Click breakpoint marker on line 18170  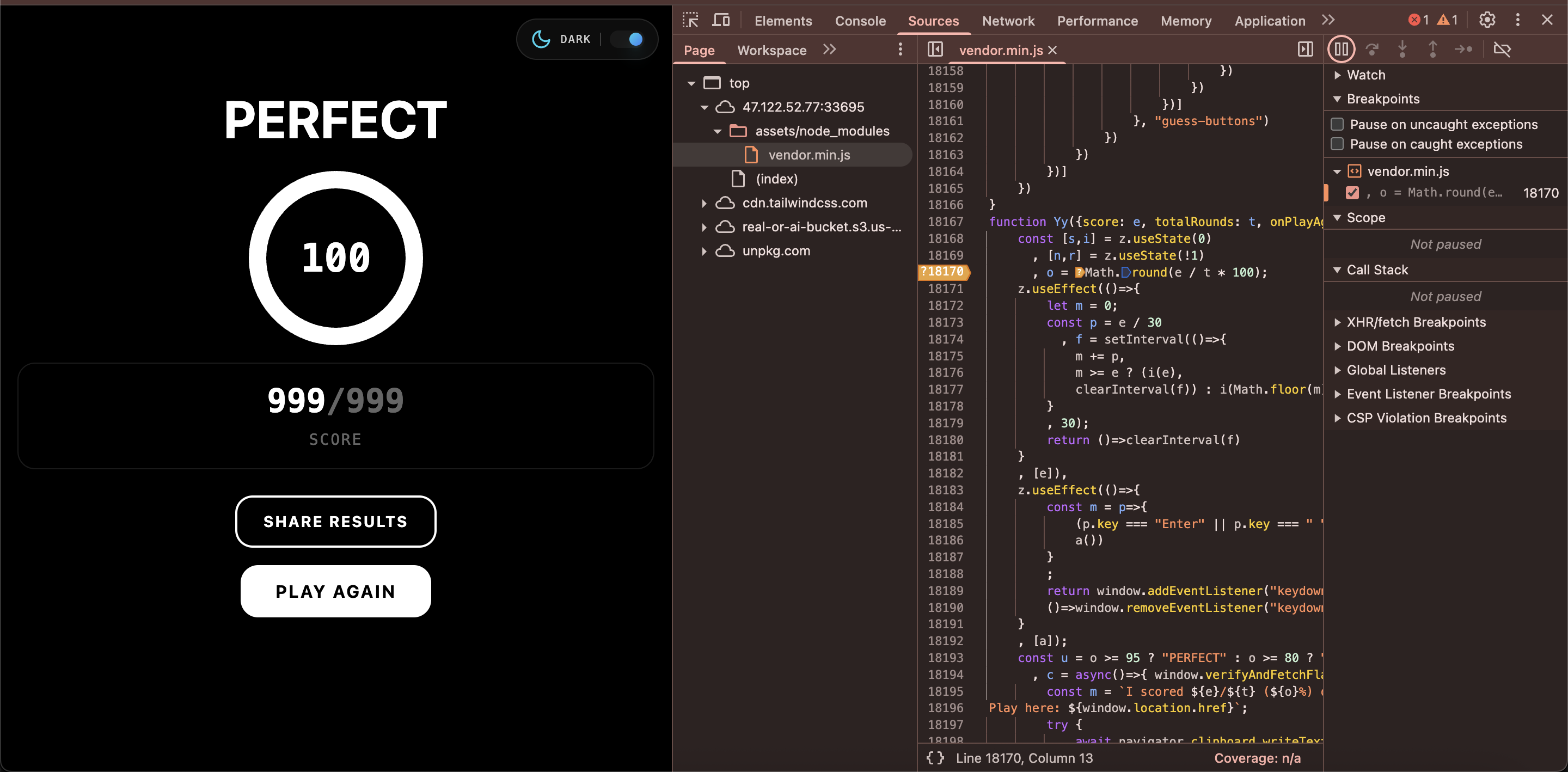tap(942, 272)
